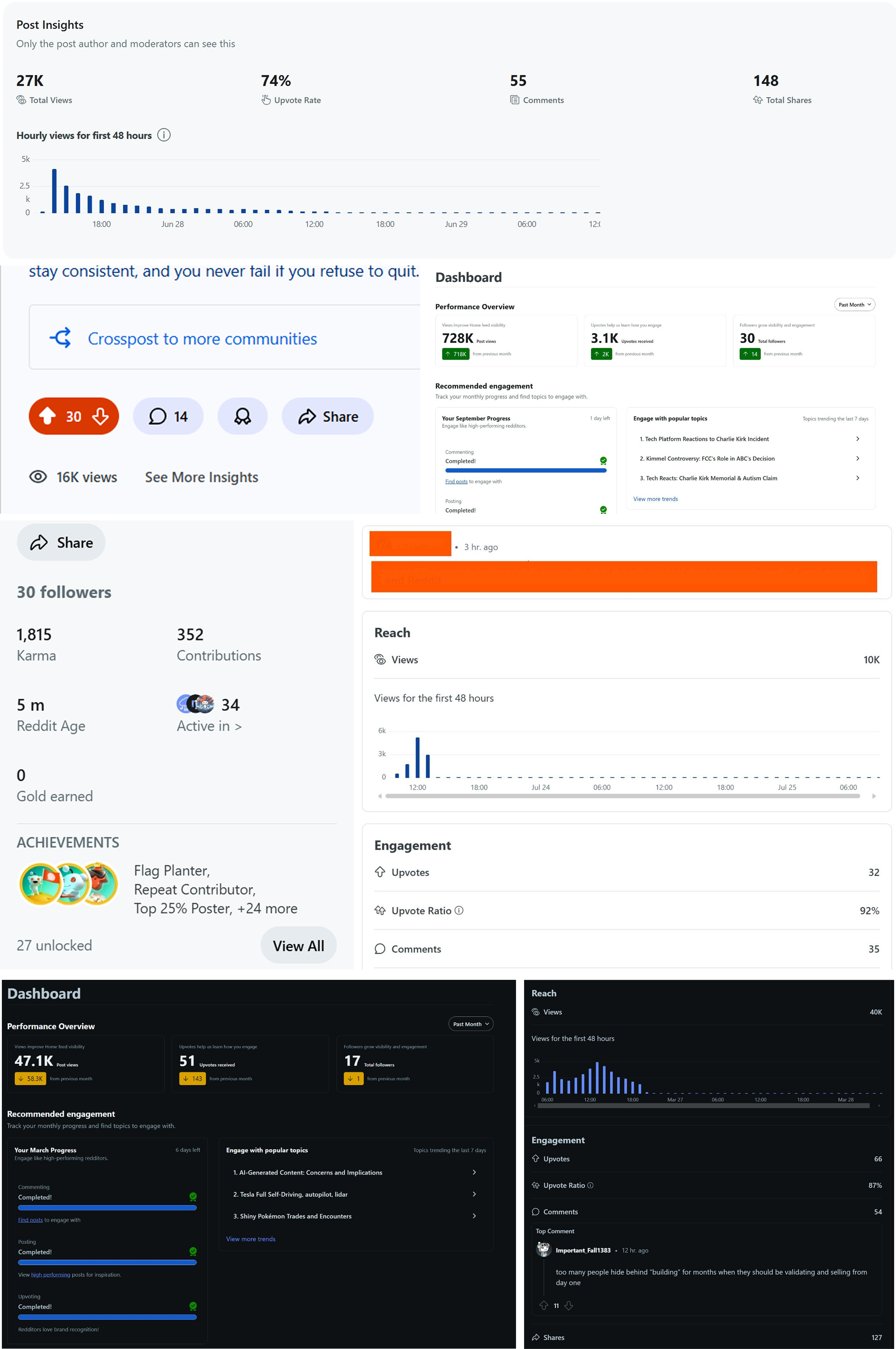Open comments via the speech bubble icon showing 14
The image size is (896, 1349).
168,416
